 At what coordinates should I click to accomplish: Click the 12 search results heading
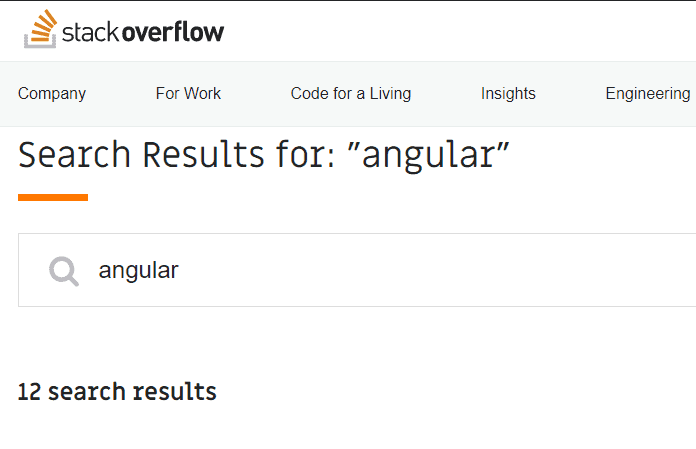point(117,392)
